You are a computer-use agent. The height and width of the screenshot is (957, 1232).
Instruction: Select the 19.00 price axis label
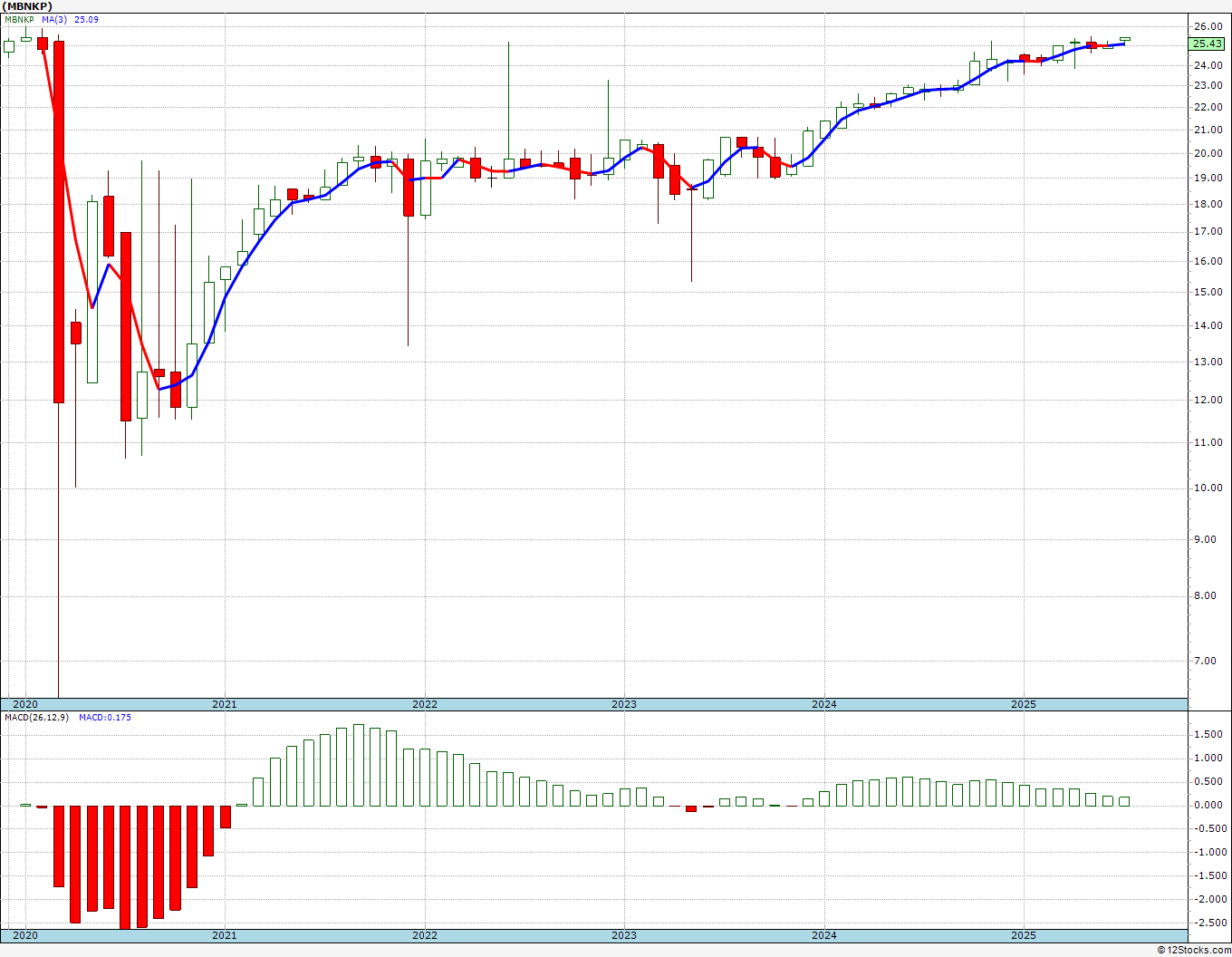[x=1208, y=179]
